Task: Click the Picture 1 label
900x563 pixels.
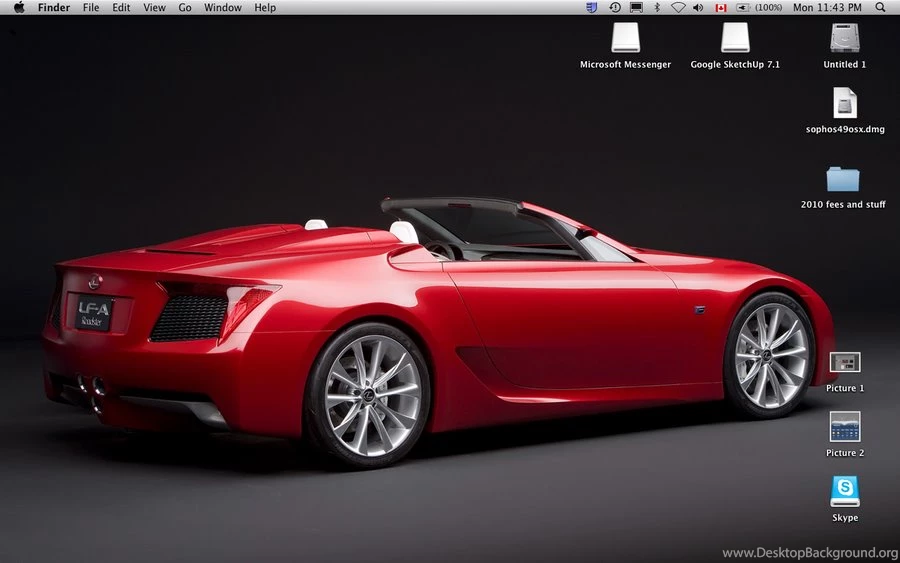Action: pyautogui.click(x=845, y=388)
